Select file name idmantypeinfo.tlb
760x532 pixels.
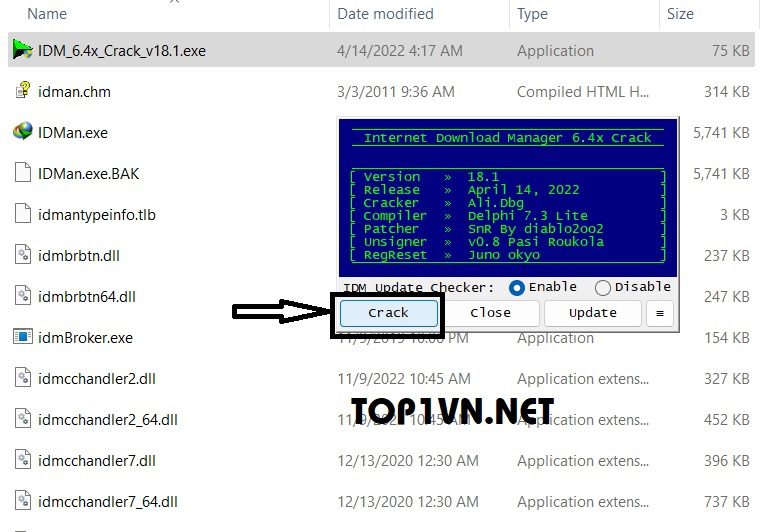(96, 215)
